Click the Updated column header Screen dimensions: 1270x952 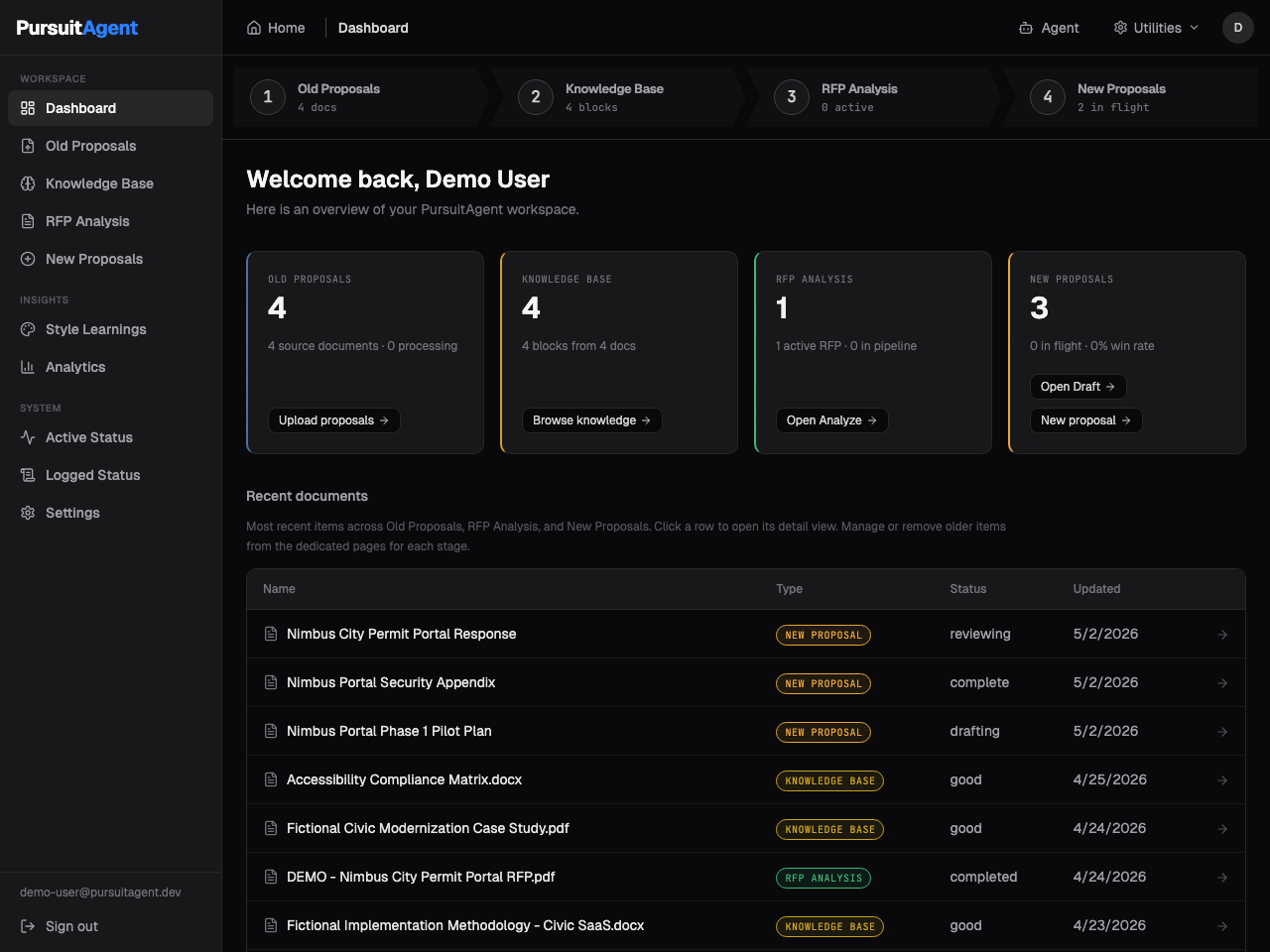point(1096,589)
